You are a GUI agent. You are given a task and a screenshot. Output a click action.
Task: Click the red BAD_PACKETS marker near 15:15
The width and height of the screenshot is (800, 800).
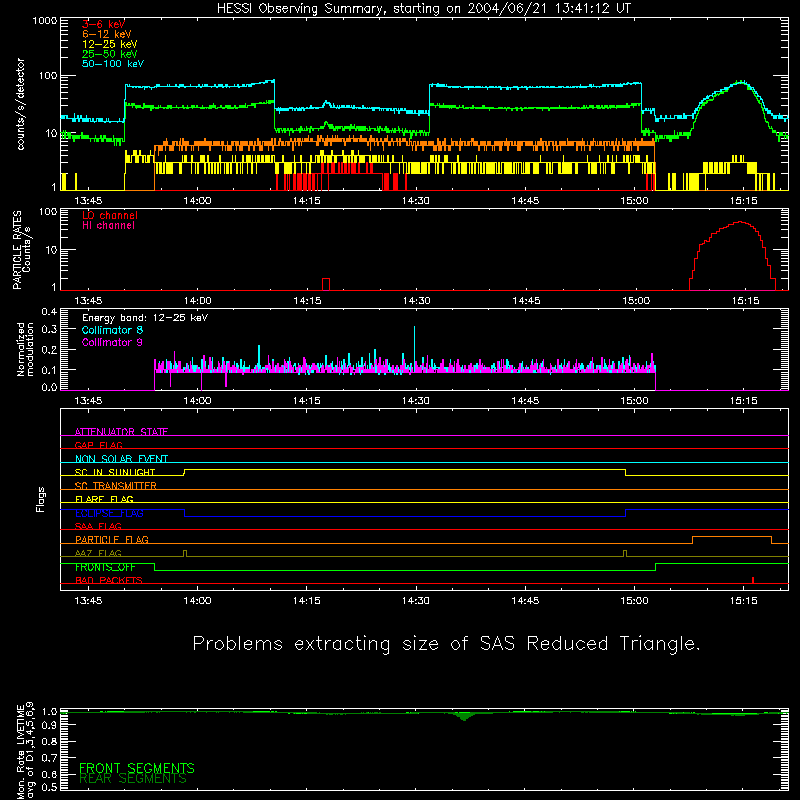click(753, 580)
